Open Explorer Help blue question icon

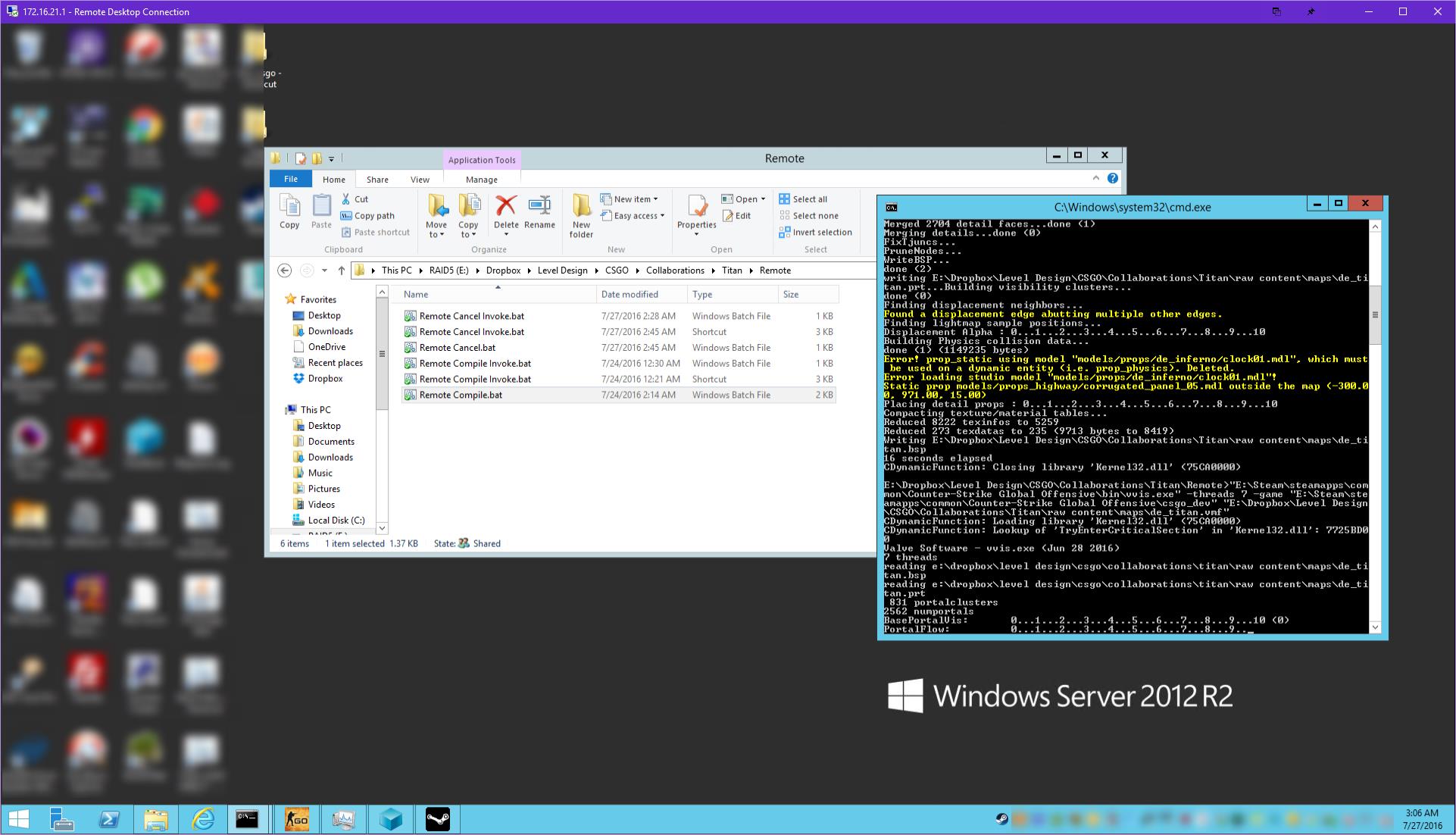(1112, 179)
